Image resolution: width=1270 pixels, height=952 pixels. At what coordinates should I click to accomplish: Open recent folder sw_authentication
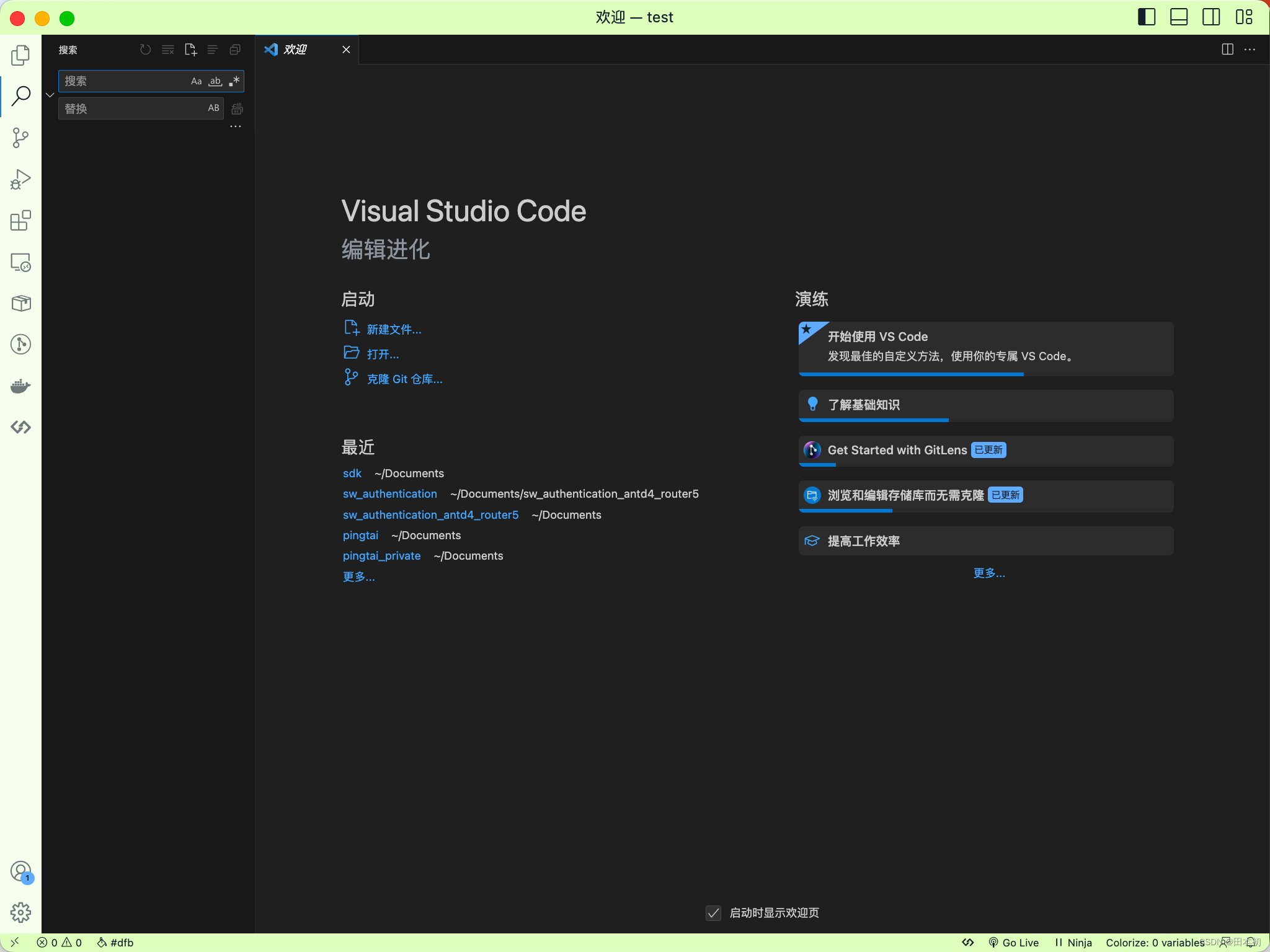click(x=390, y=494)
